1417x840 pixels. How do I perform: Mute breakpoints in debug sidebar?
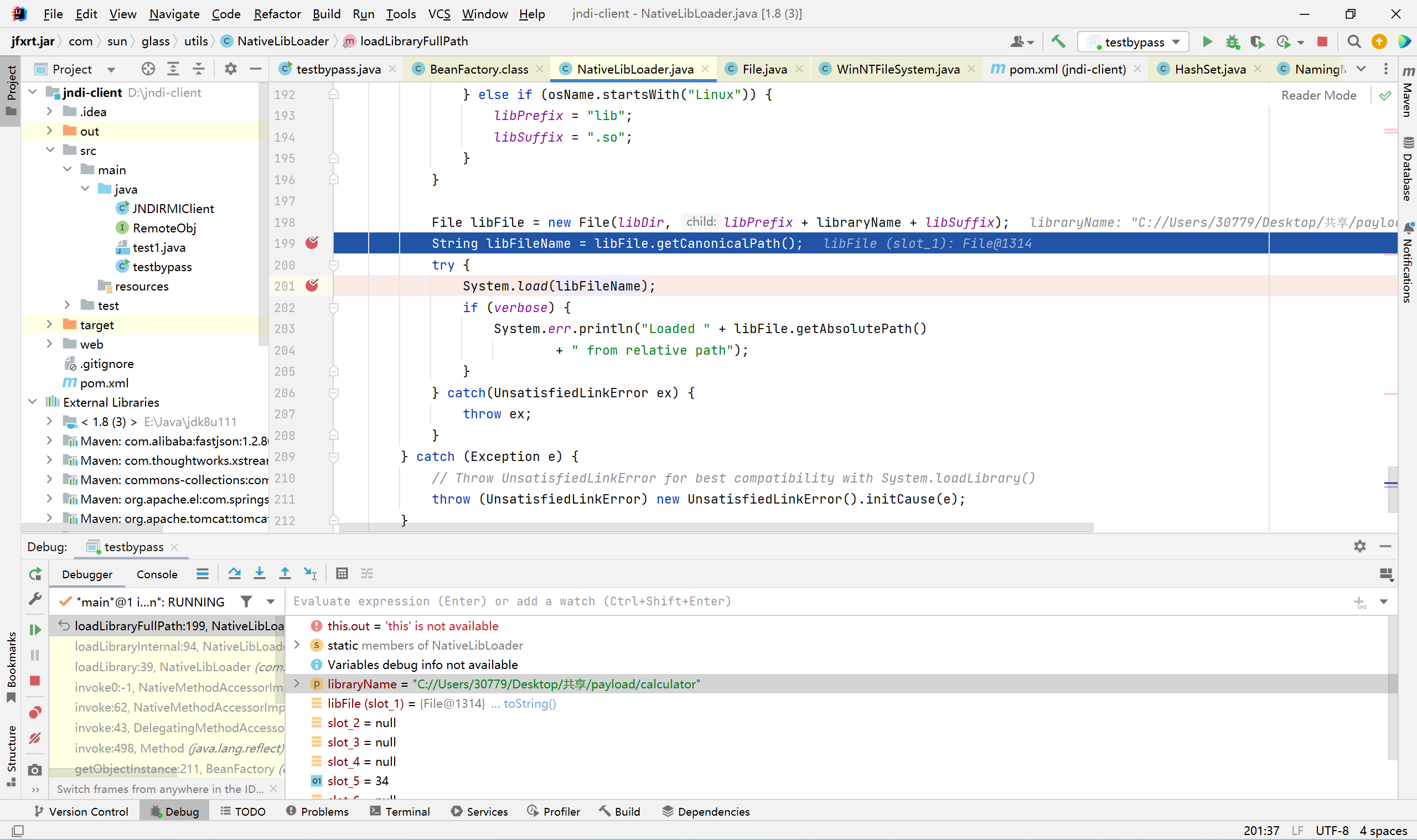pos(35,738)
